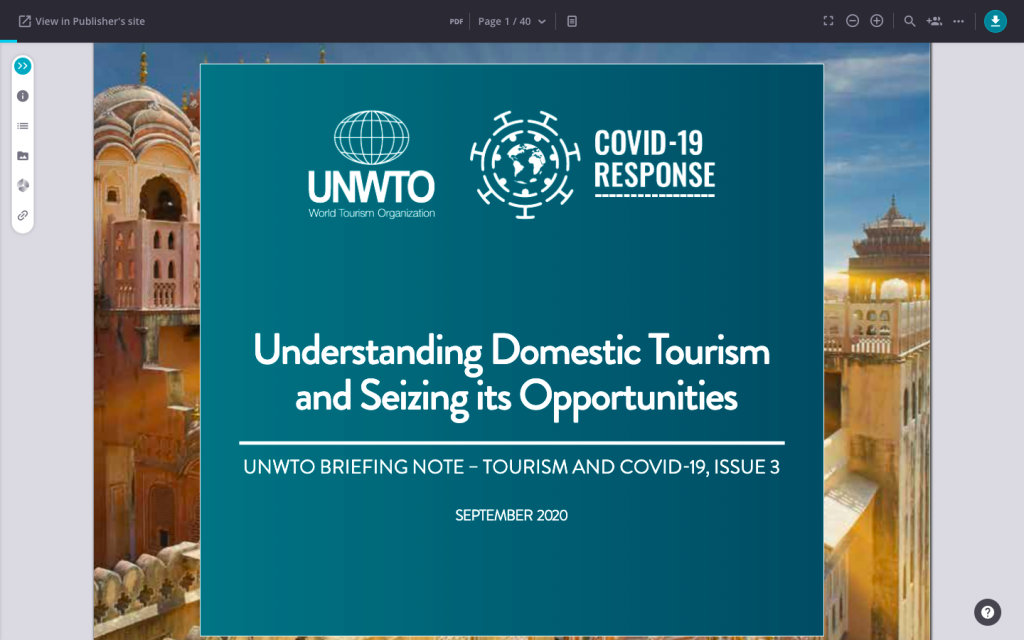The width and height of the screenshot is (1024, 640).
Task: Expand the sidebar with double chevron
Action: tap(23, 66)
